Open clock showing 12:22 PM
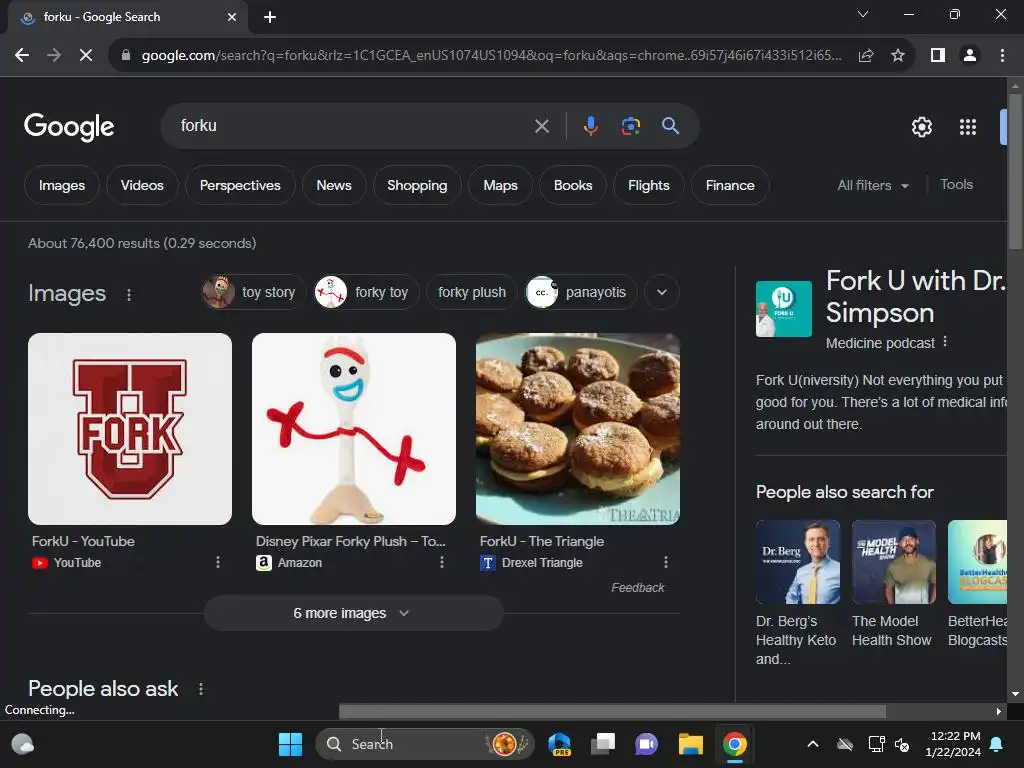This screenshot has width=1024, height=768. (x=953, y=744)
